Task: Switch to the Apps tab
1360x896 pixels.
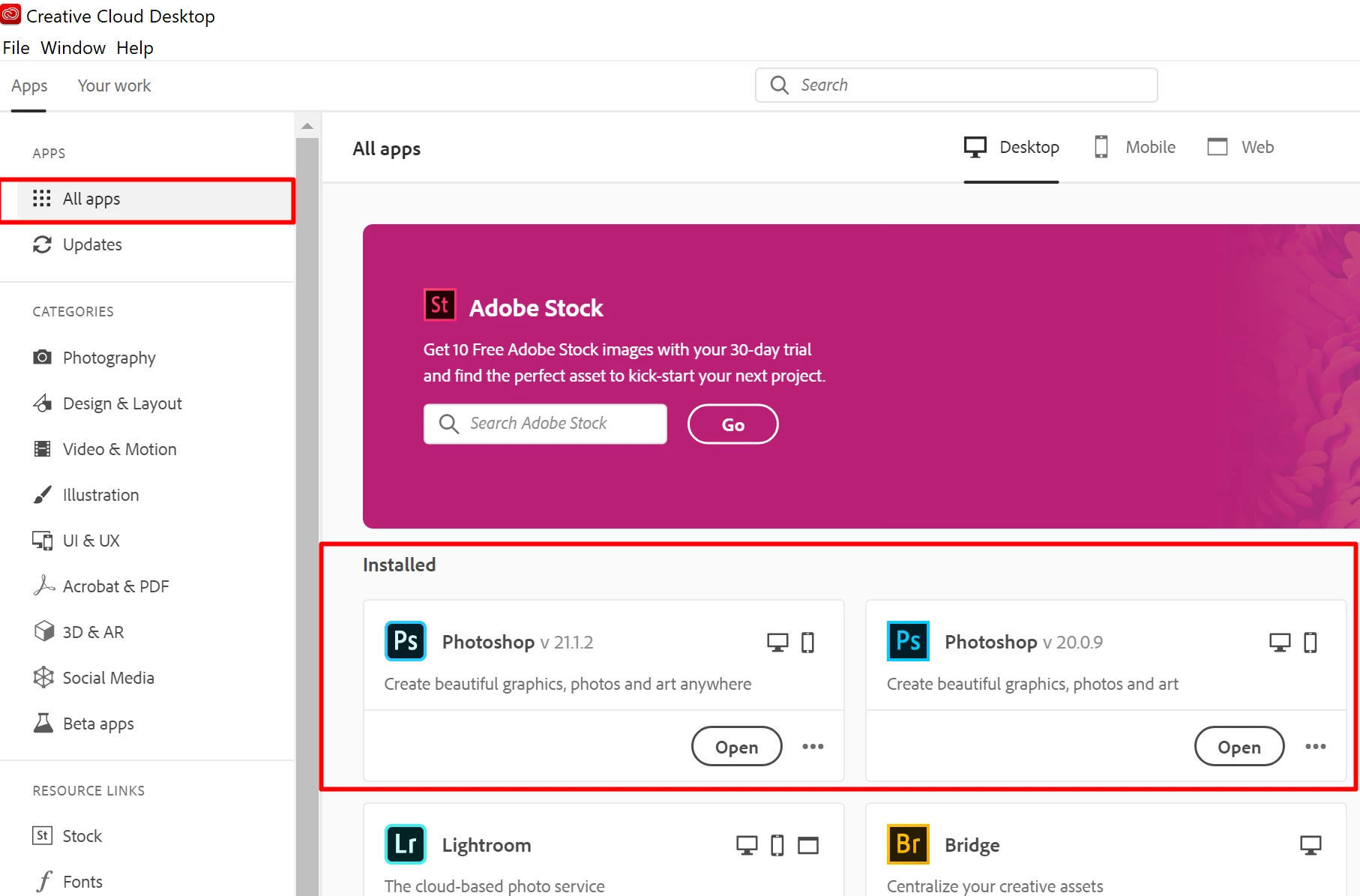Action: [29, 85]
